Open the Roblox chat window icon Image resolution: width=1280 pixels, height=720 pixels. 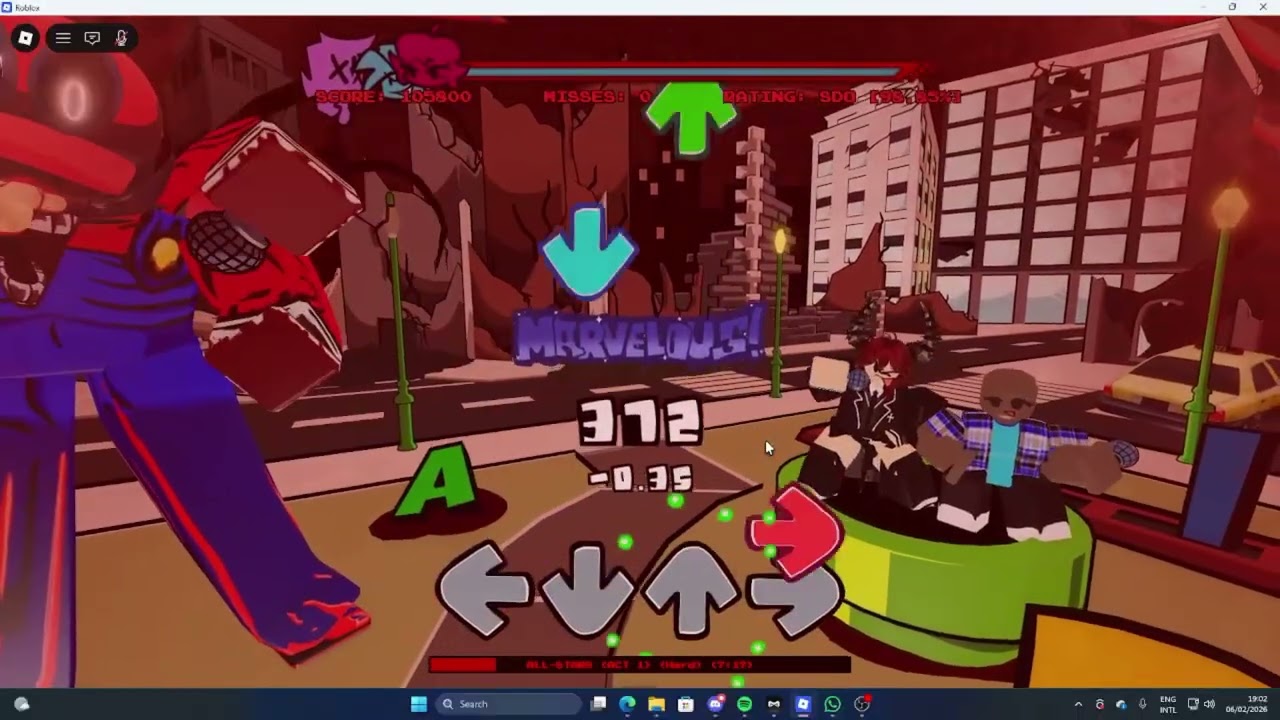pos(92,38)
